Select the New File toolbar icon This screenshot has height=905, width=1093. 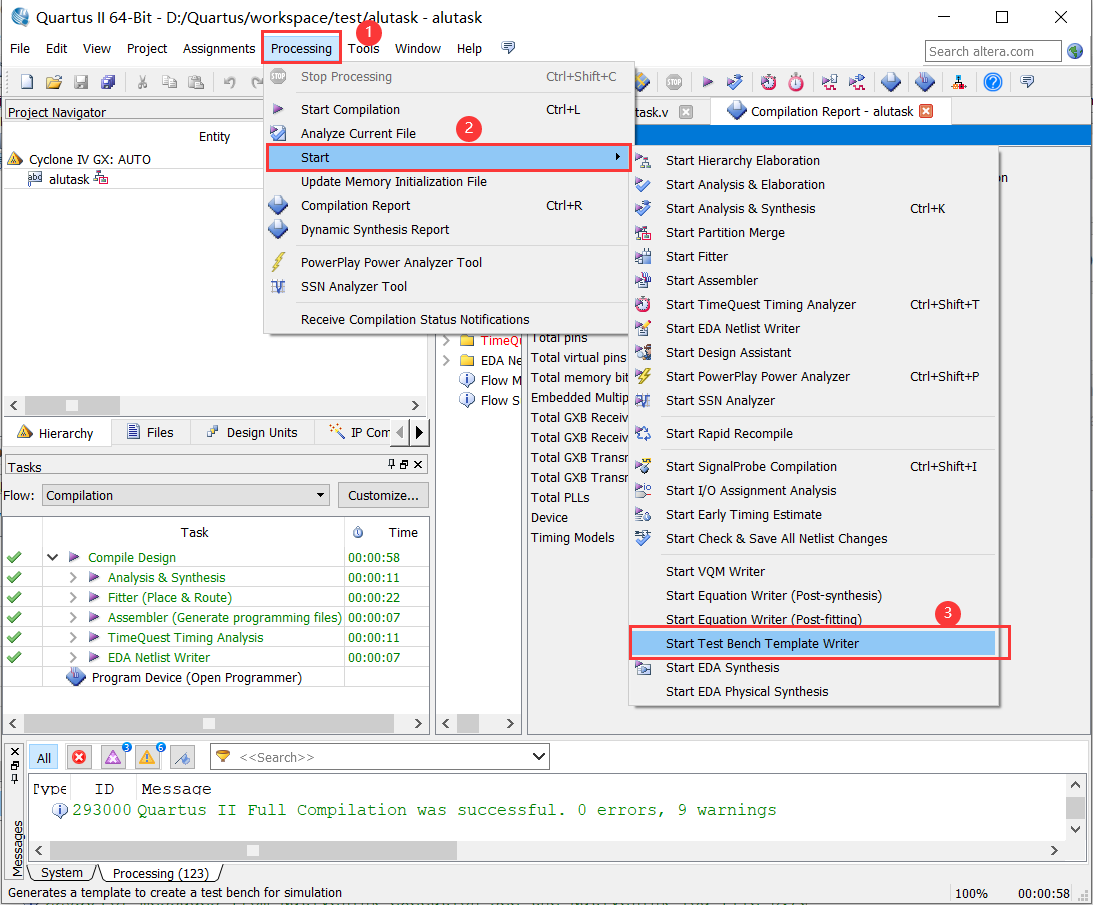[x=25, y=82]
